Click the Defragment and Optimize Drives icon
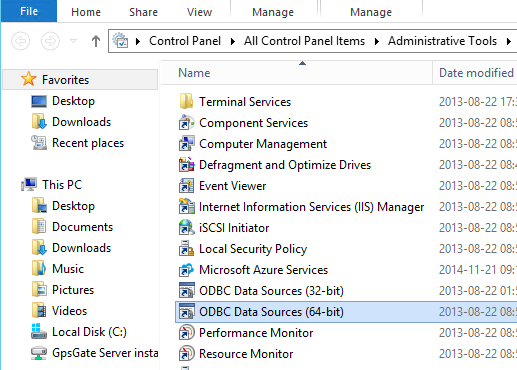The height and width of the screenshot is (370, 517). coord(186,164)
